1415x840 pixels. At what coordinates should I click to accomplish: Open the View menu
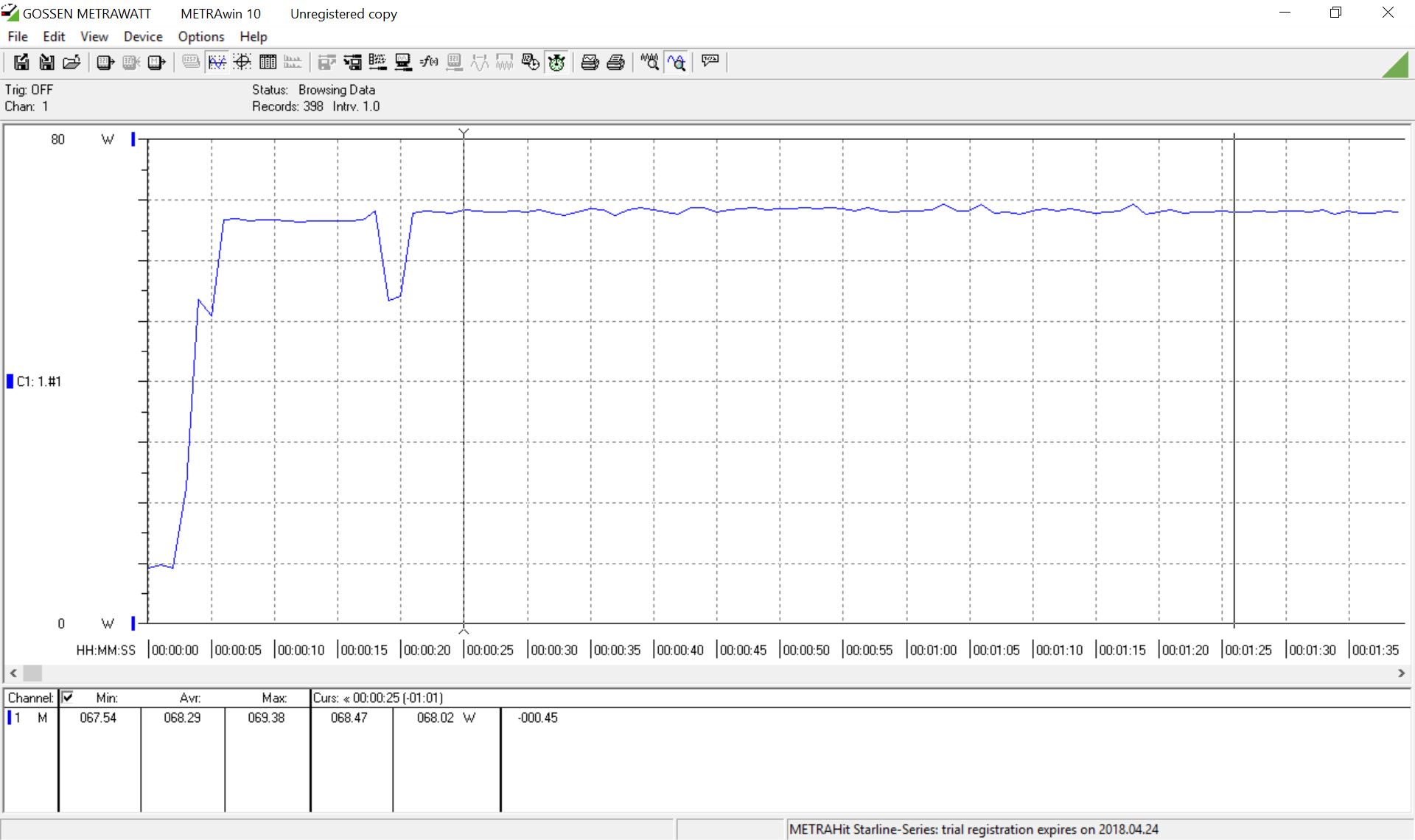94,37
